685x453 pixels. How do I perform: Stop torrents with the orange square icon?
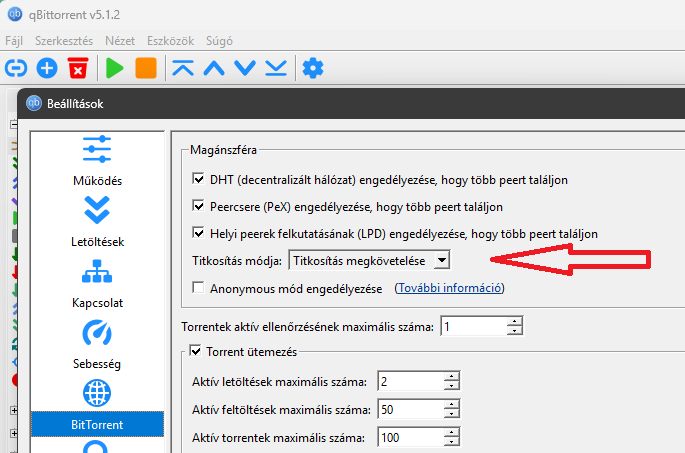pyautogui.click(x=146, y=68)
